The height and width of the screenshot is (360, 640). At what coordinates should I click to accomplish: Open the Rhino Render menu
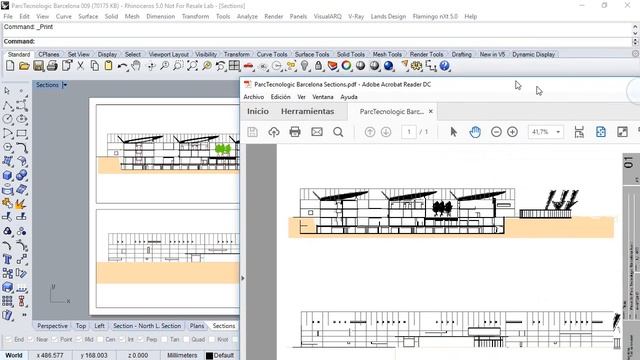273,16
